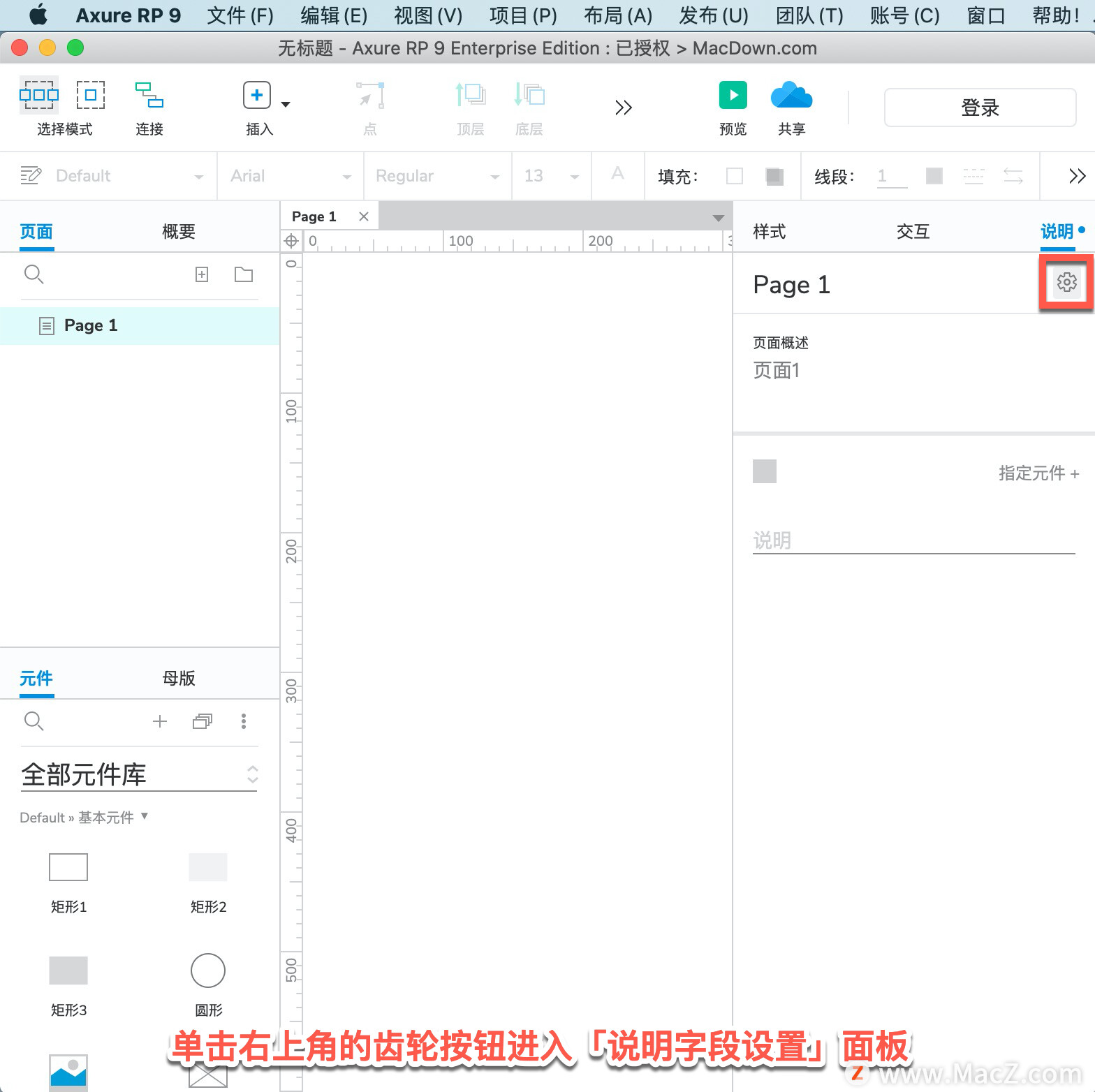
Task: Expand more main toolbar items
Action: click(624, 107)
